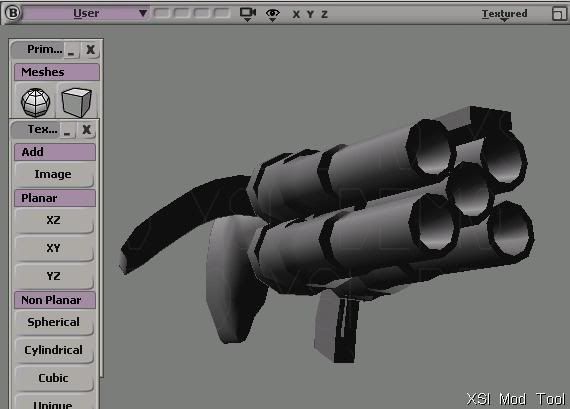Click the fourth viewport memo slot

coord(221,13)
